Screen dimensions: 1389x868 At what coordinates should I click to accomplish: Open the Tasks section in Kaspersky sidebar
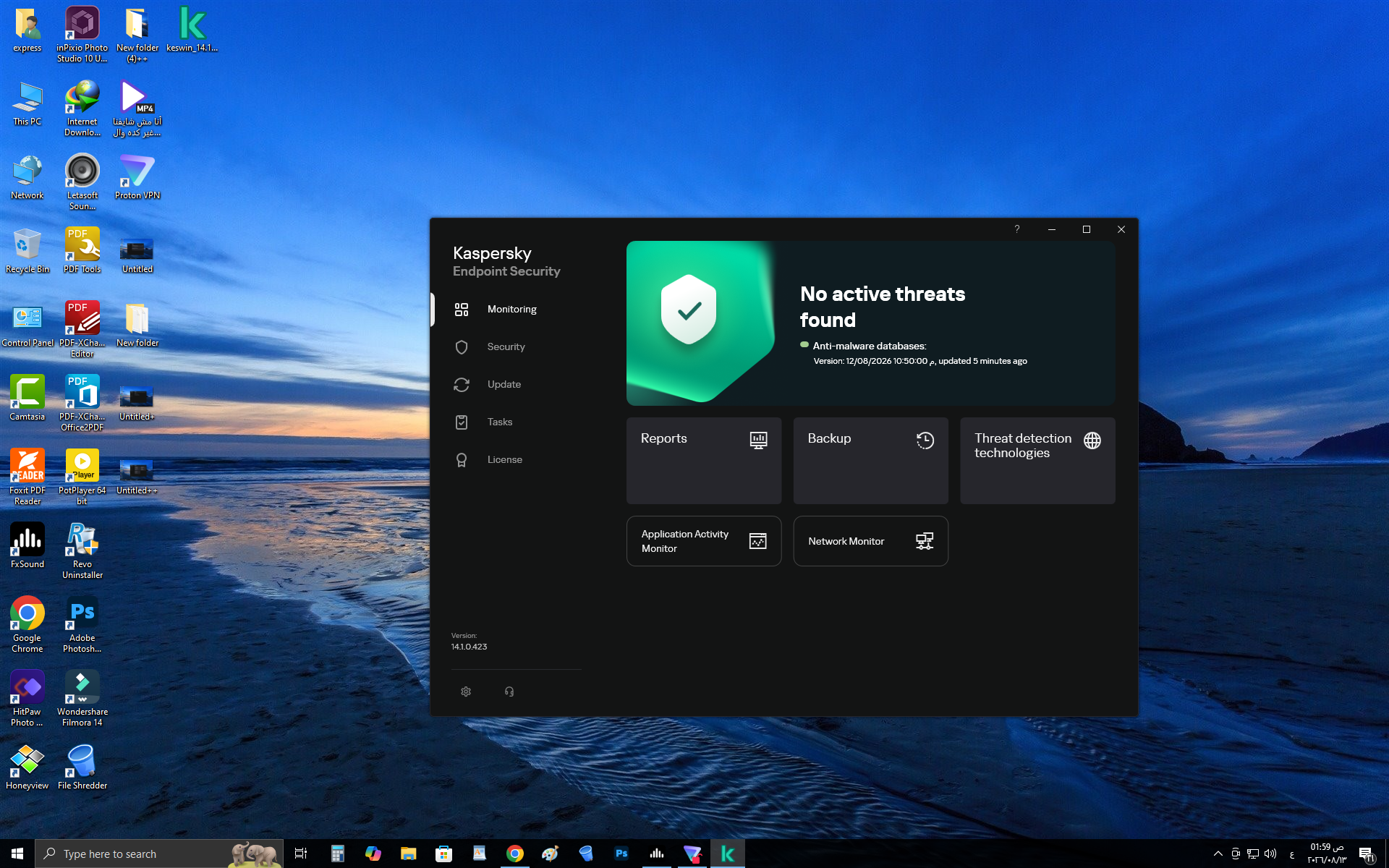(x=499, y=422)
